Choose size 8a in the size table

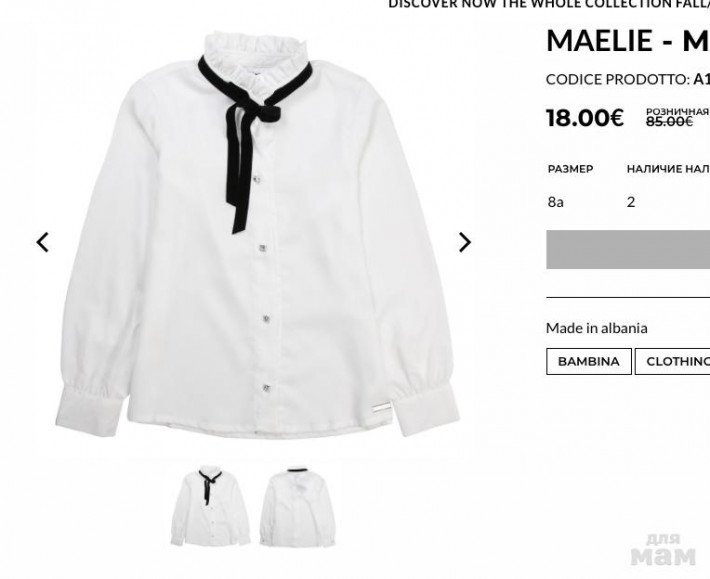click(556, 202)
